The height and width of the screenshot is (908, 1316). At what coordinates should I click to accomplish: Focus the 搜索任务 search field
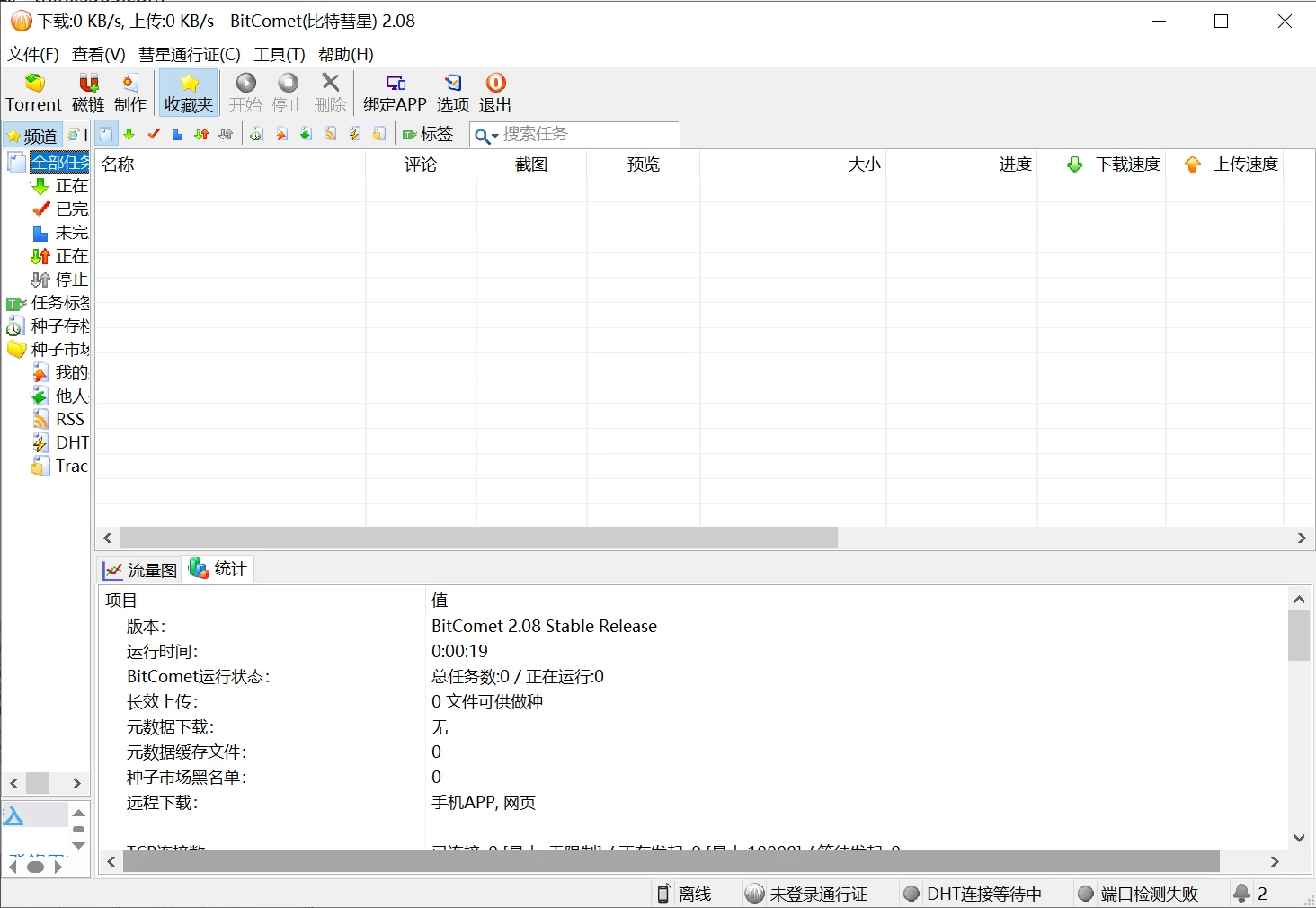[x=589, y=134]
